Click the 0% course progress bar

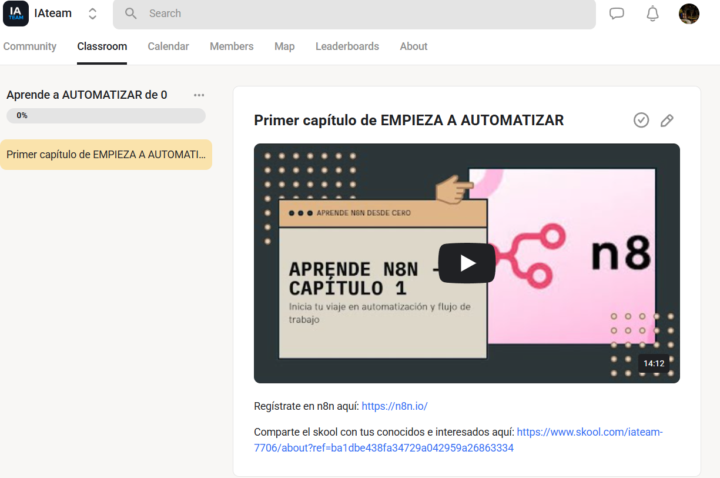pyautogui.click(x=106, y=116)
